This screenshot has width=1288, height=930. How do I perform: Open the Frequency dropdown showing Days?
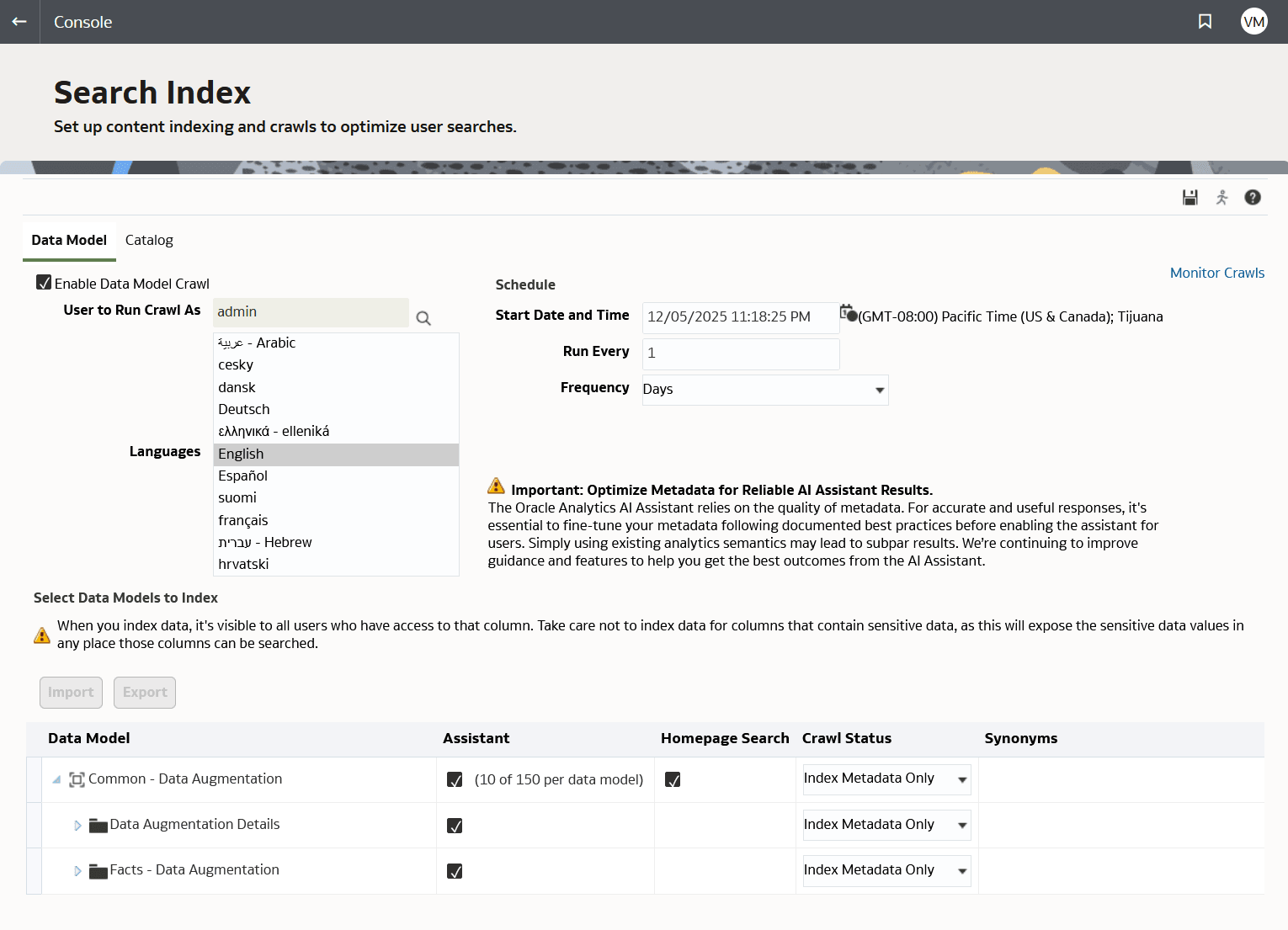765,390
